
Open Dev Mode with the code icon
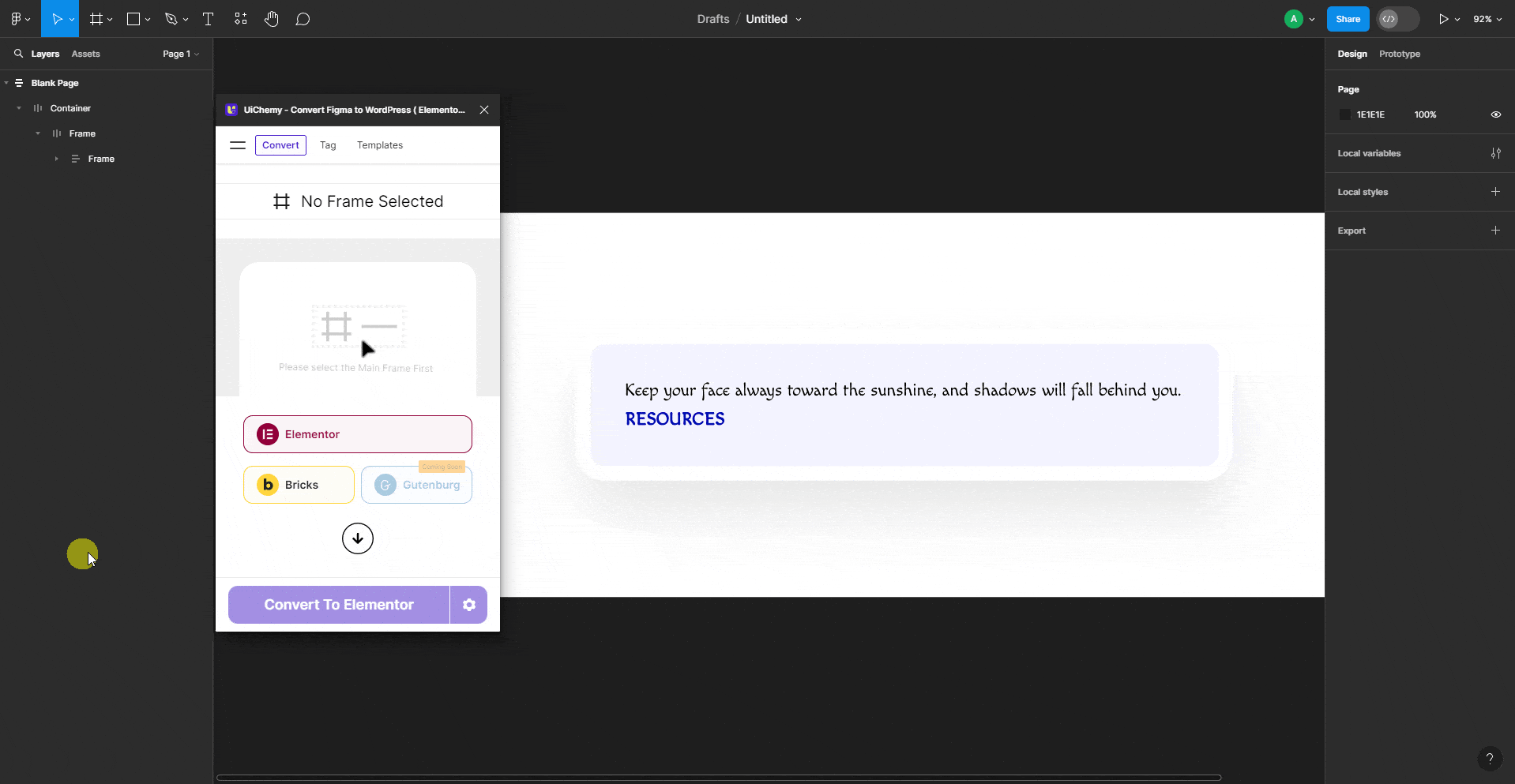pyautogui.click(x=1389, y=18)
